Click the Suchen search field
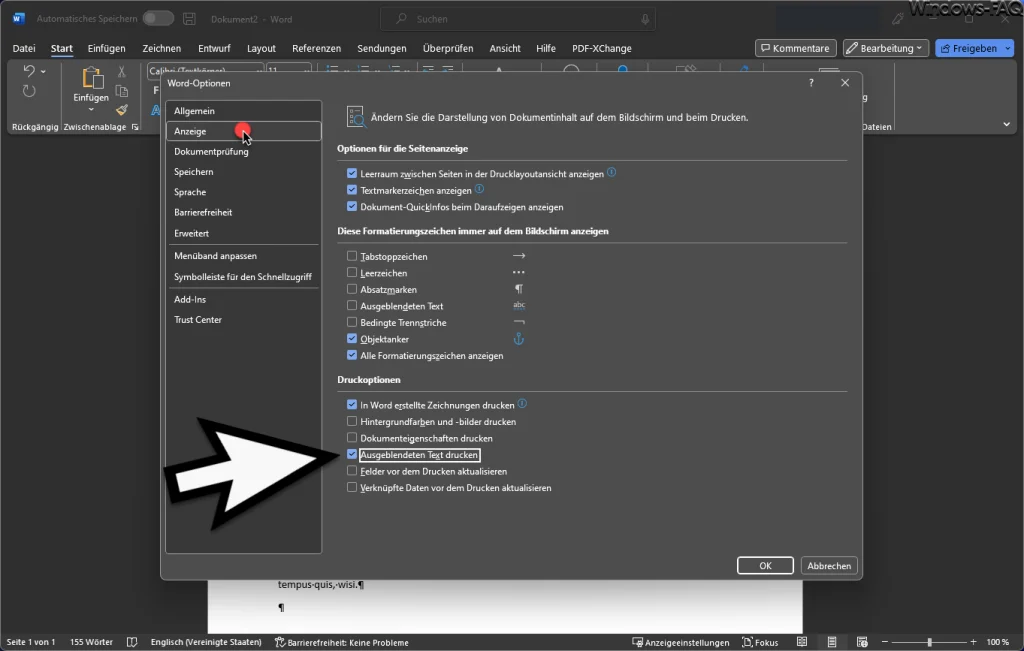Screen dimensions: 1024x651 click(518, 19)
